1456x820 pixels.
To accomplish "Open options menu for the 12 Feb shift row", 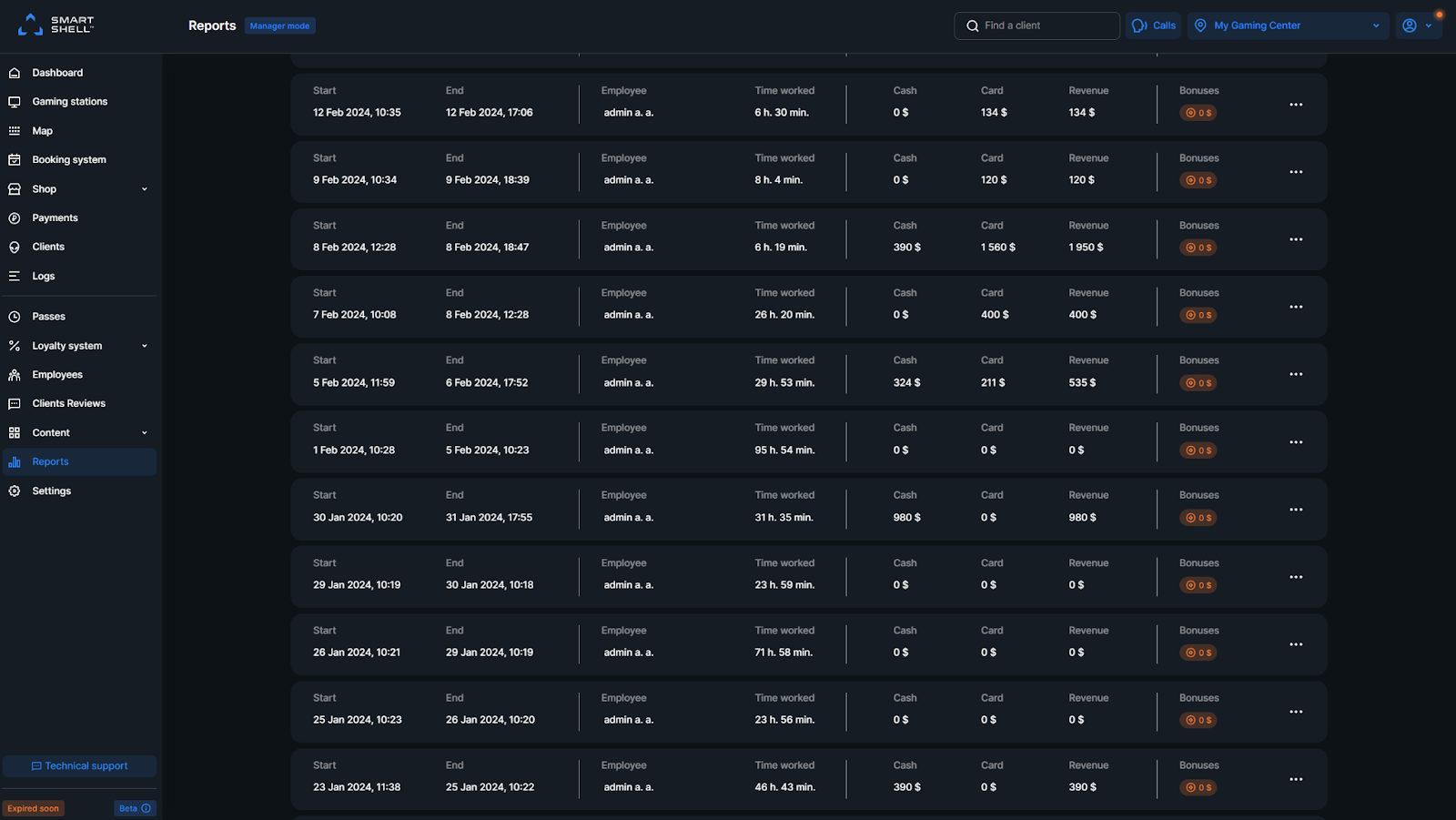I will 1296,105.
